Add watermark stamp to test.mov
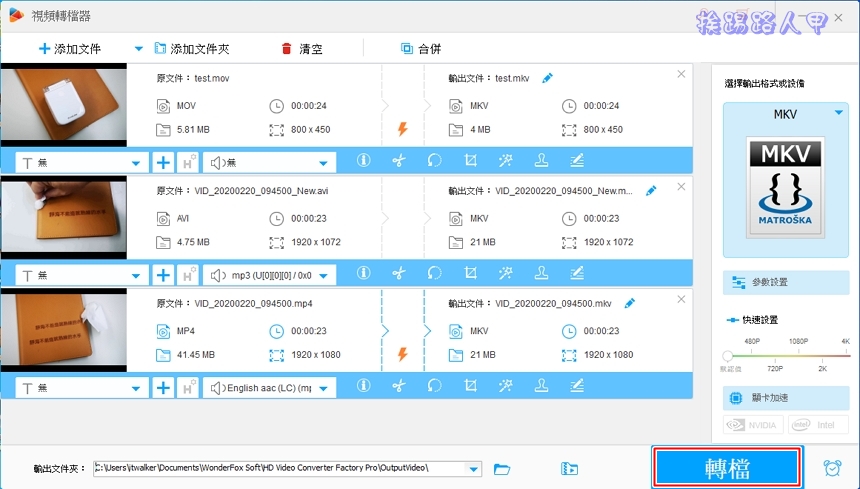The image size is (860, 489). click(541, 161)
